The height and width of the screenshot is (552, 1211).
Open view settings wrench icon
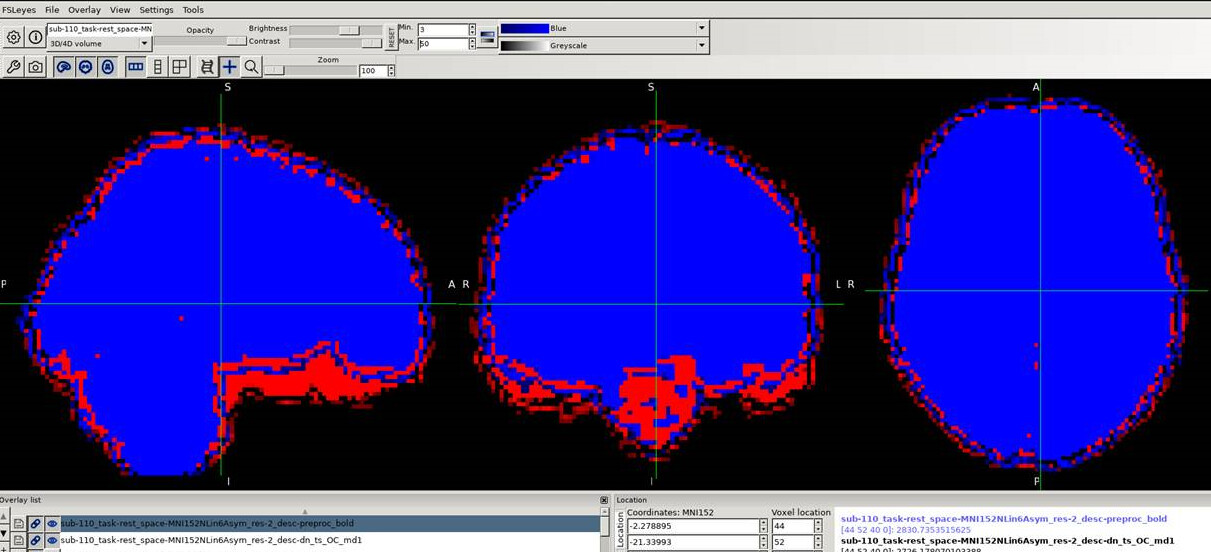point(13,67)
